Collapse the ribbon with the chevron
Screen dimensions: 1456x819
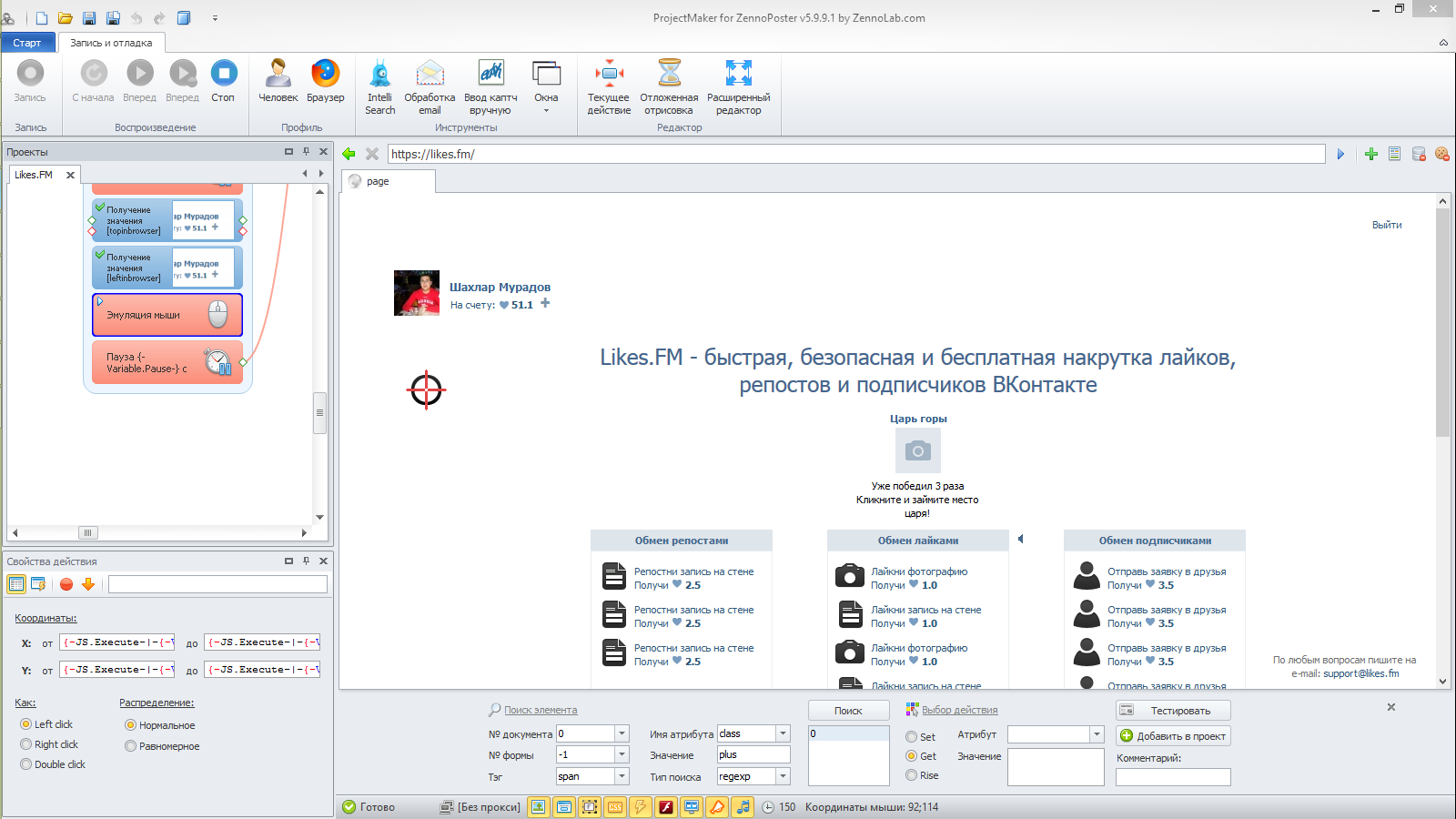pos(1443,43)
